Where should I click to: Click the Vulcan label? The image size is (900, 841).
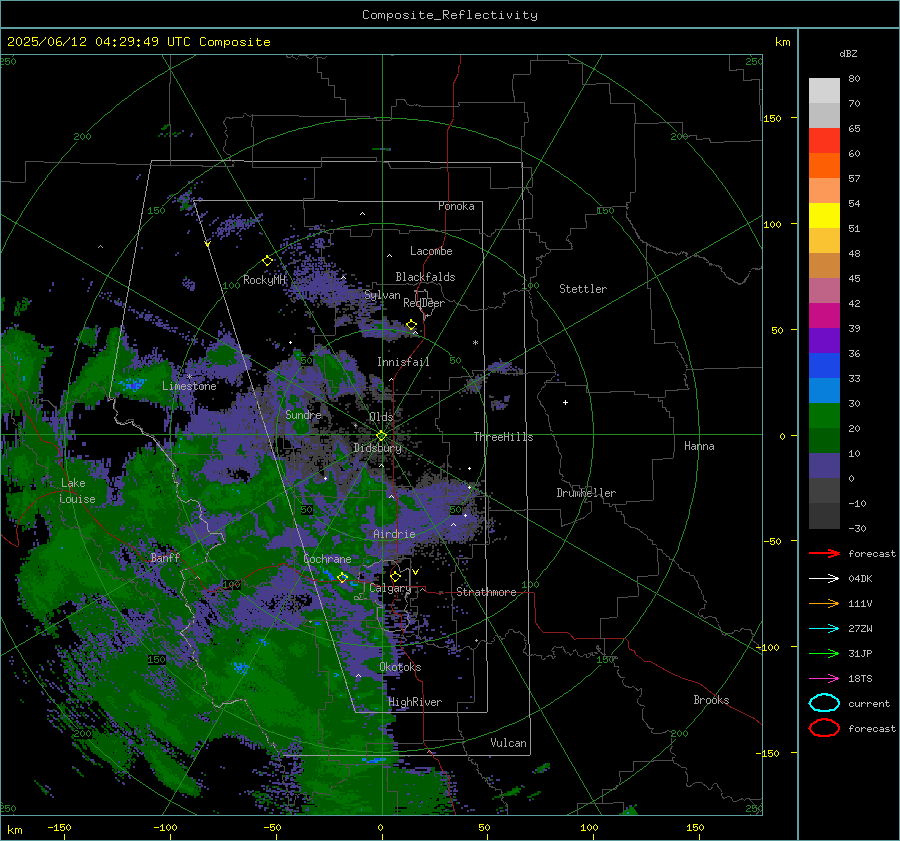(x=508, y=743)
